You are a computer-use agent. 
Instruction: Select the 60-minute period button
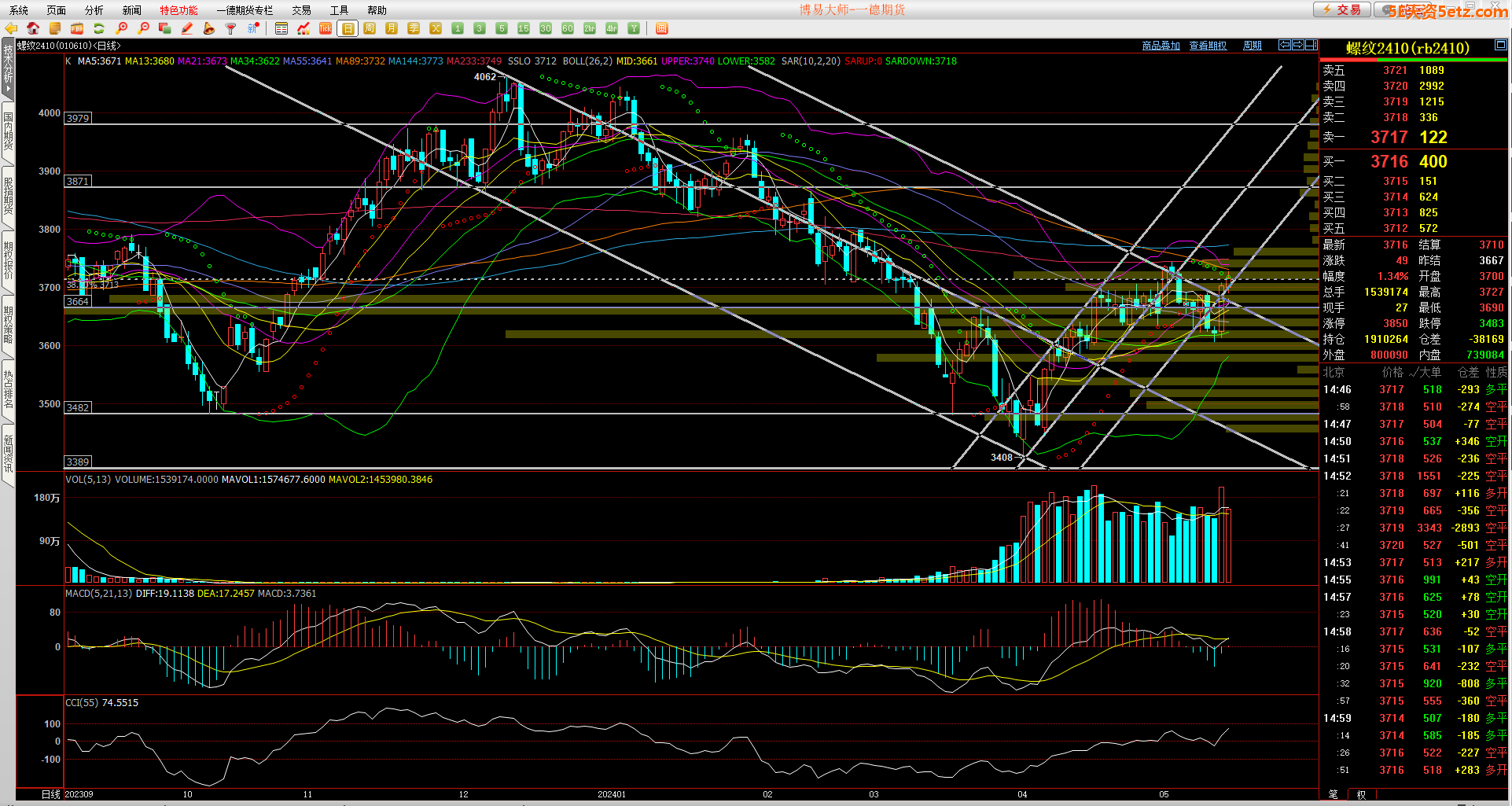pyautogui.click(x=568, y=28)
